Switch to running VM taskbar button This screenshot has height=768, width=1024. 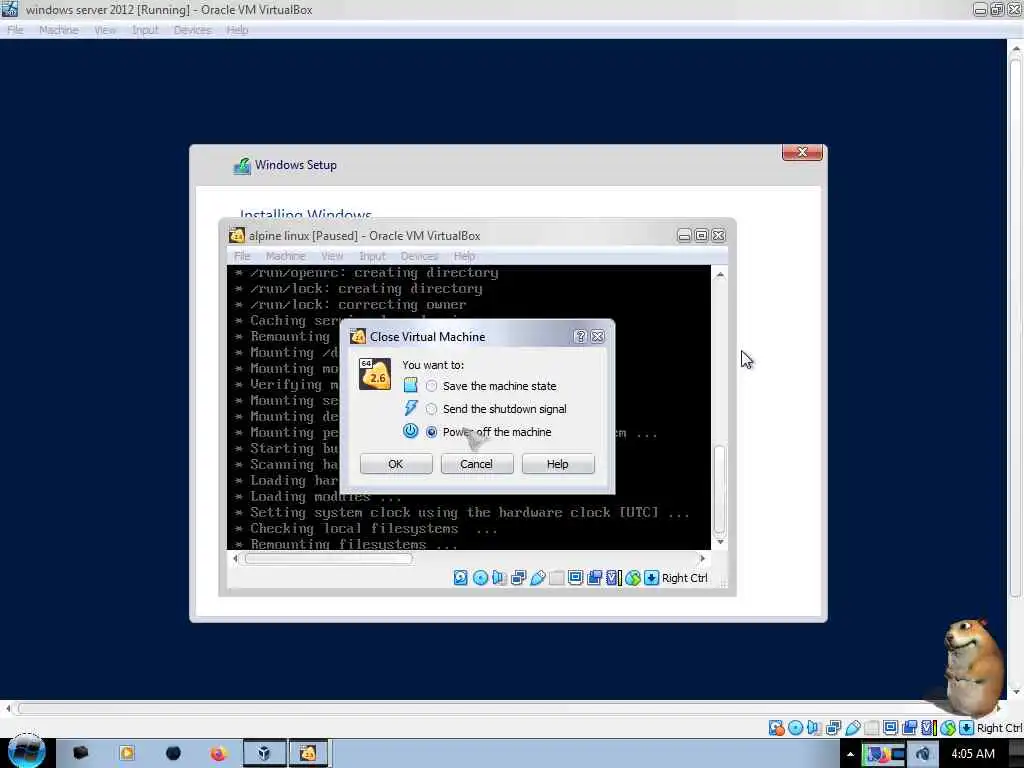[x=308, y=754]
